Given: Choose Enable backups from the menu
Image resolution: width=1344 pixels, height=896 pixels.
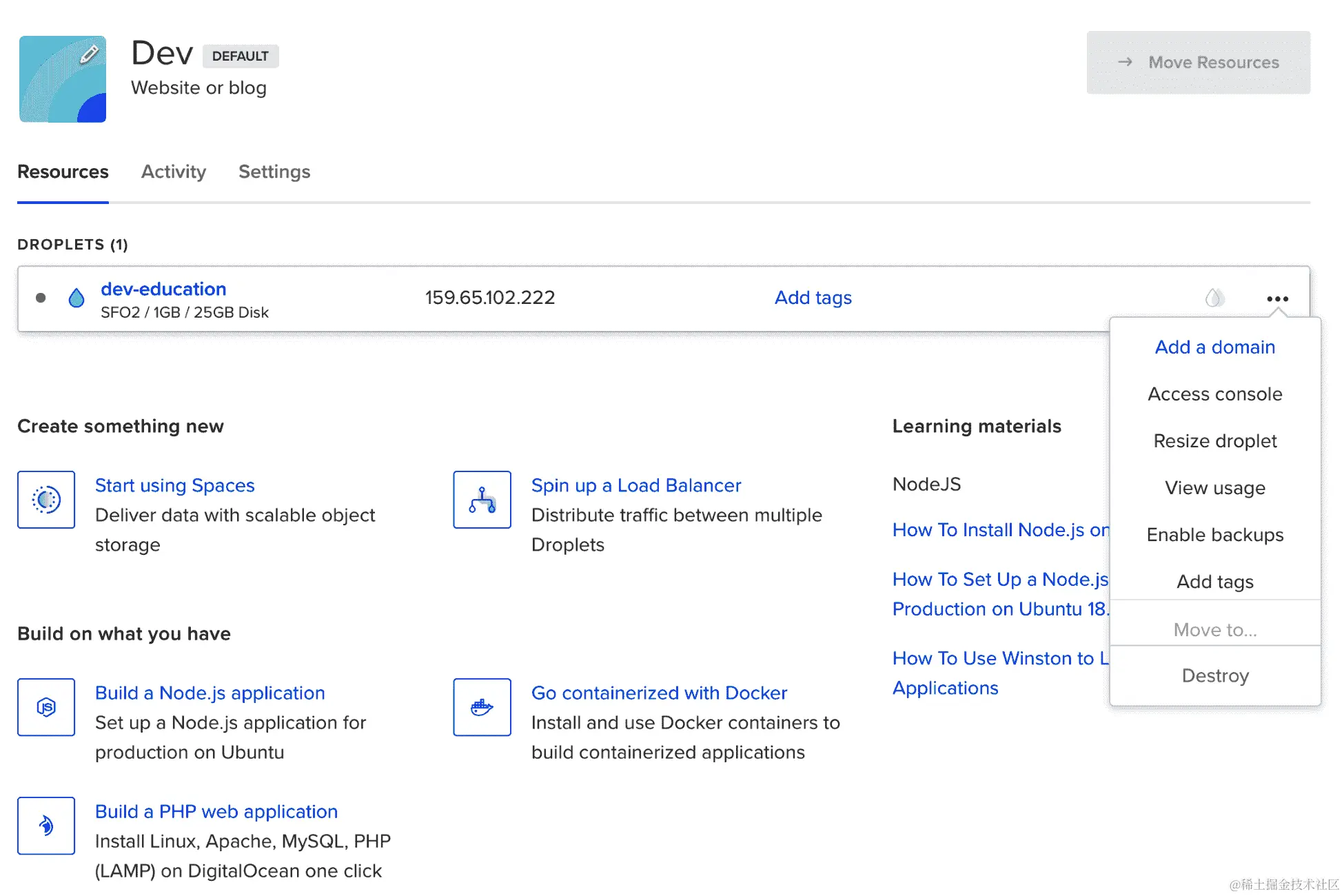Looking at the screenshot, I should point(1214,534).
